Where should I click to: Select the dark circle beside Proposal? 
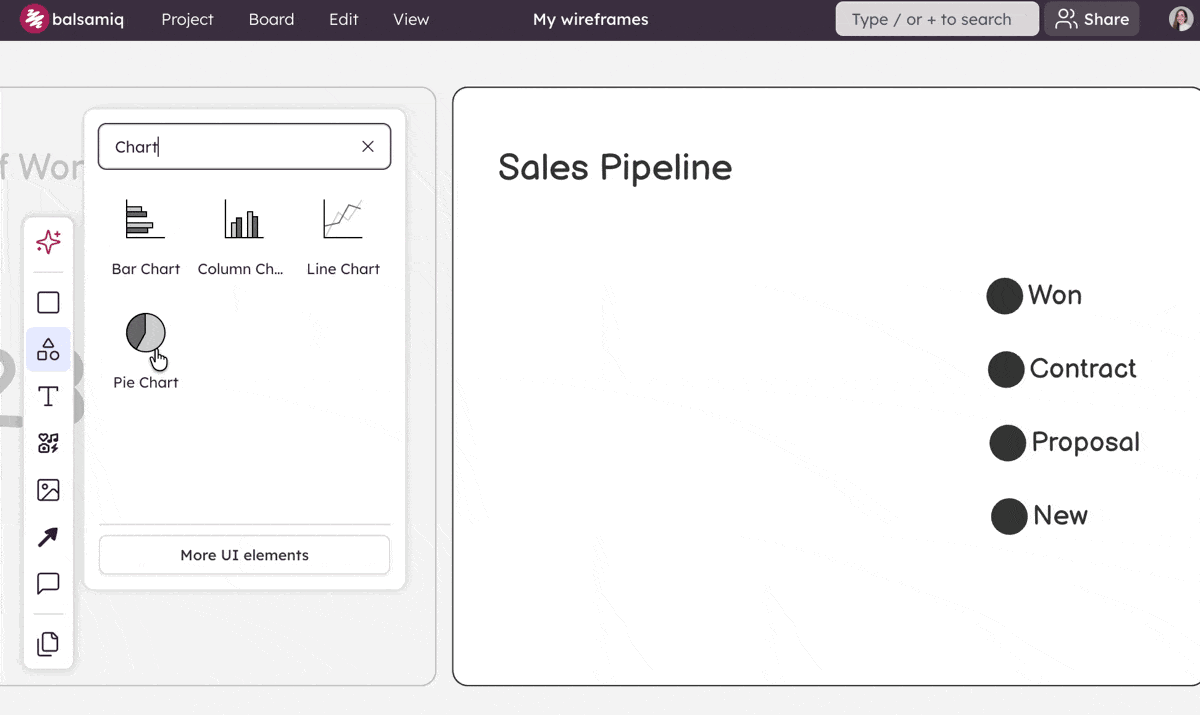tap(1007, 443)
